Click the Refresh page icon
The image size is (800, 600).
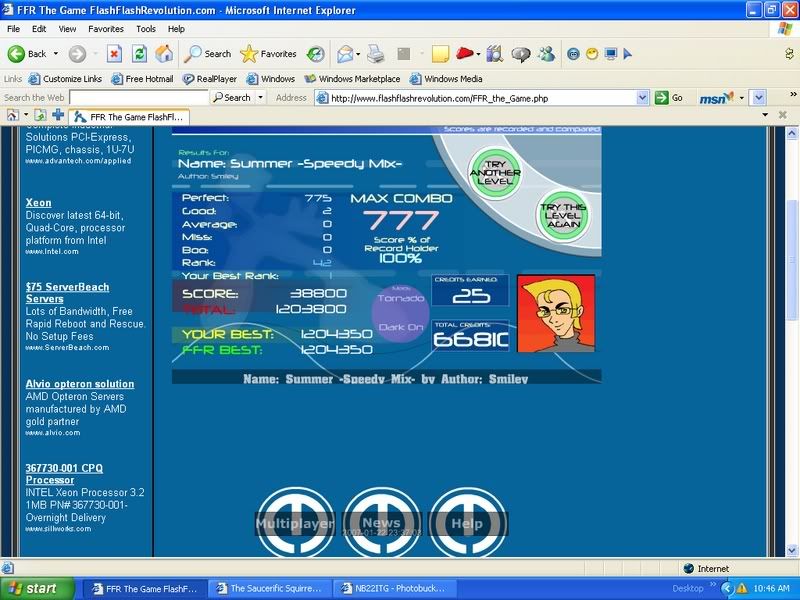pyautogui.click(x=140, y=54)
